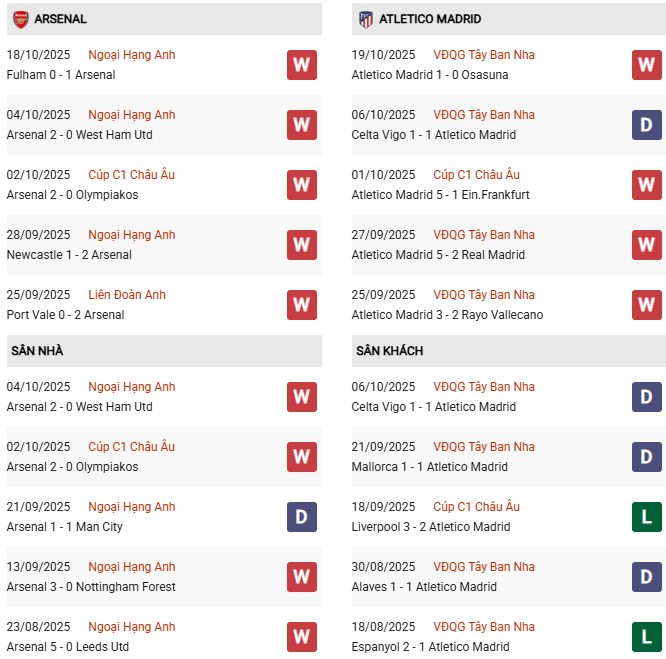Select W badge beside Newcastle 1 - 2 Arsenal
Image resolution: width=666 pixels, height=659 pixels.
tap(302, 245)
